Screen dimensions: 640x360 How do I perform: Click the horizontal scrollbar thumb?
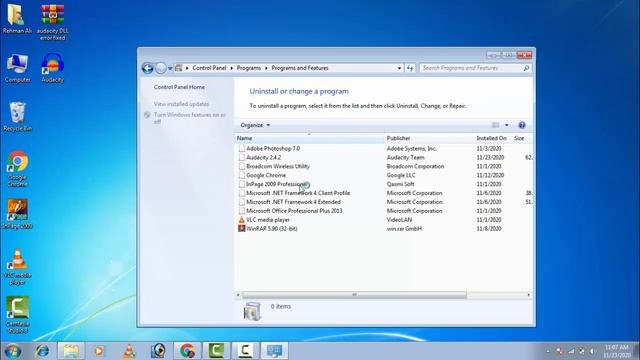[x=354, y=295]
